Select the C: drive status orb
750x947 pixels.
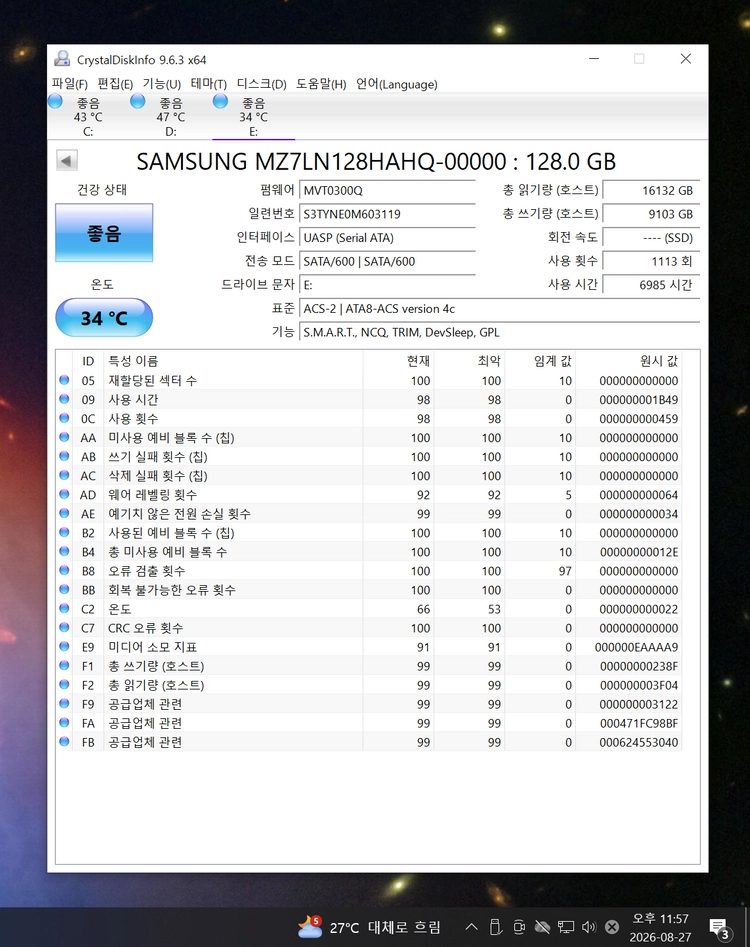(x=55, y=101)
